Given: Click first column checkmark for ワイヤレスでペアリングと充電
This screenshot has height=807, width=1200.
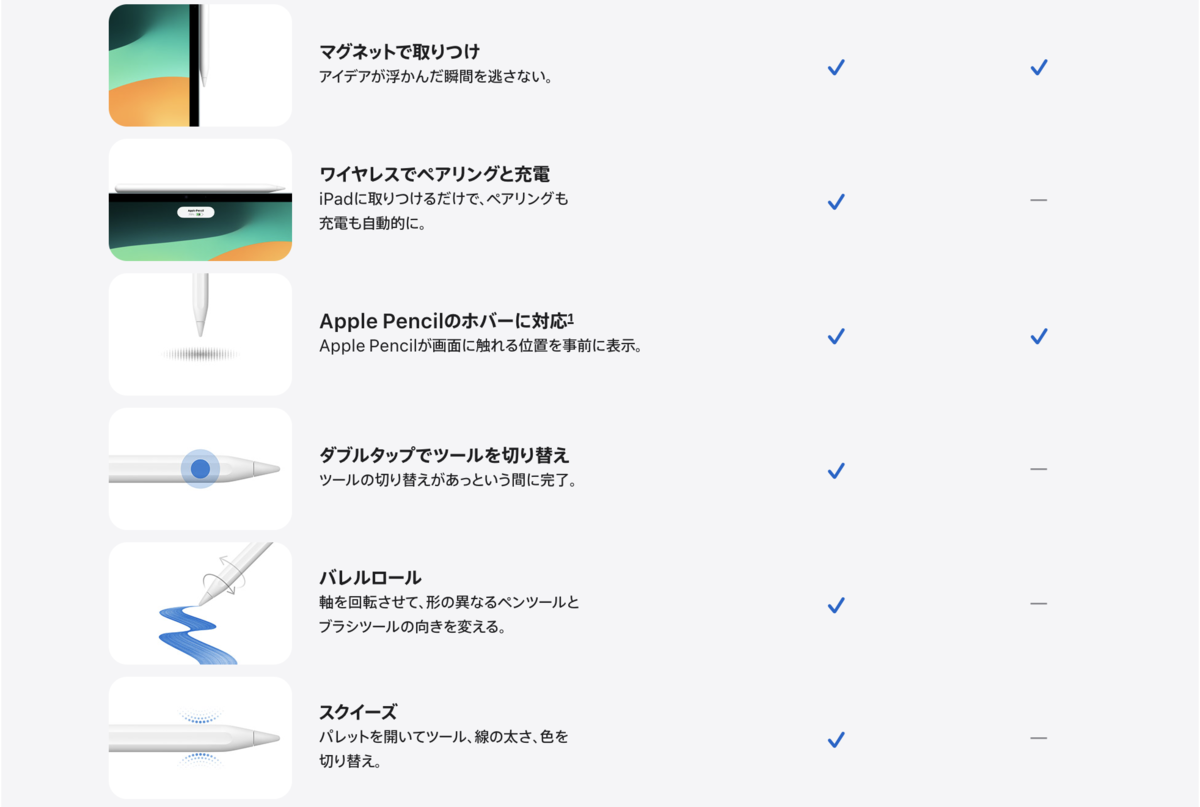Looking at the screenshot, I should pos(836,201).
